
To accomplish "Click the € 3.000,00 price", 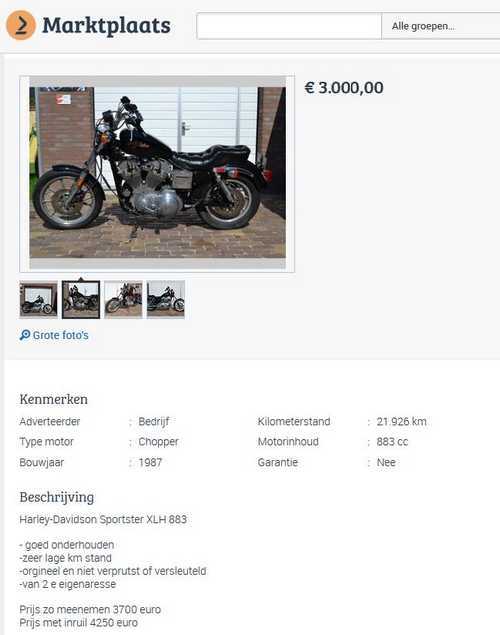I will tap(344, 87).
